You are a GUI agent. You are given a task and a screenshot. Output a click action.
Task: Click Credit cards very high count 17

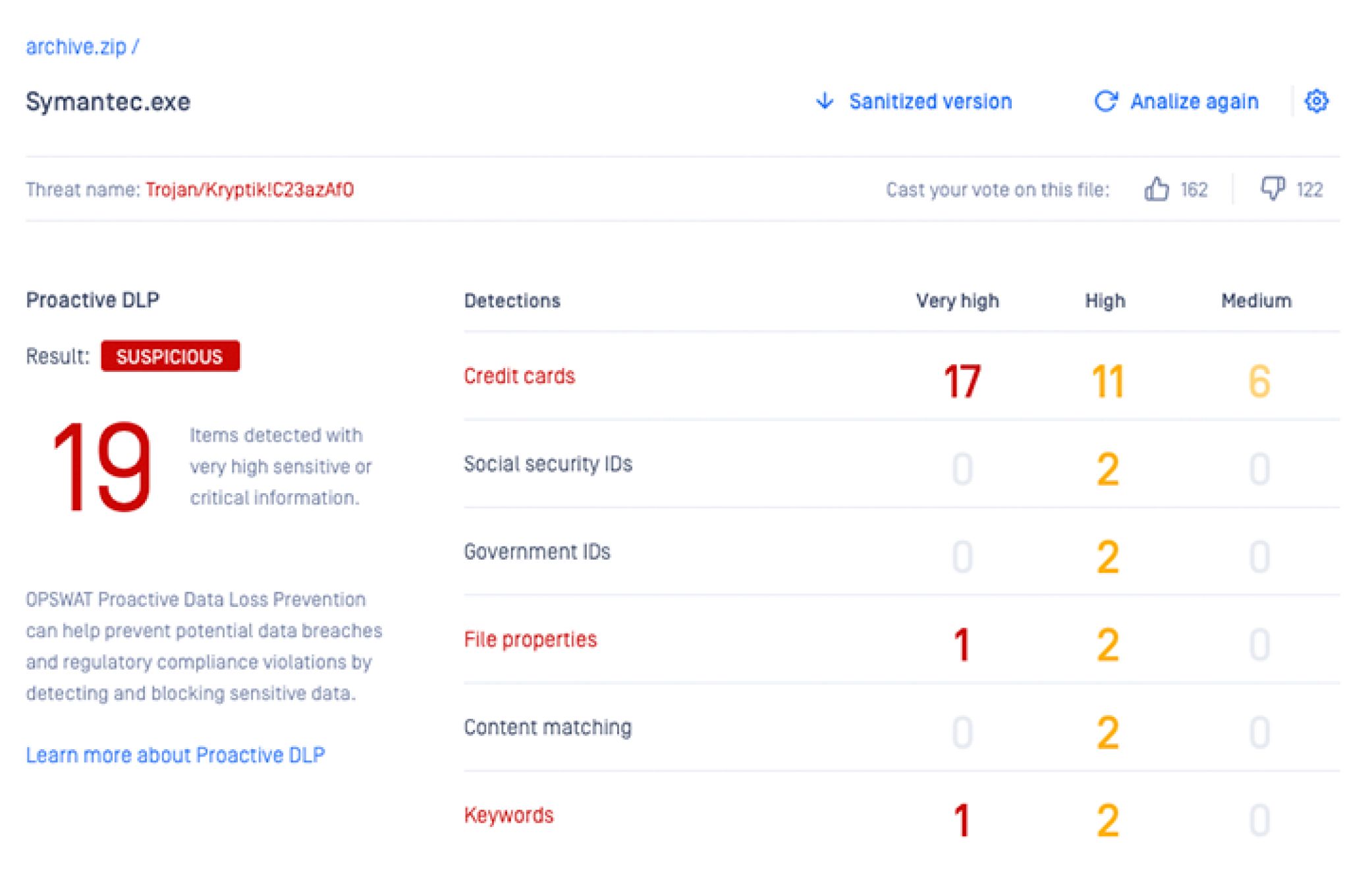point(962,381)
